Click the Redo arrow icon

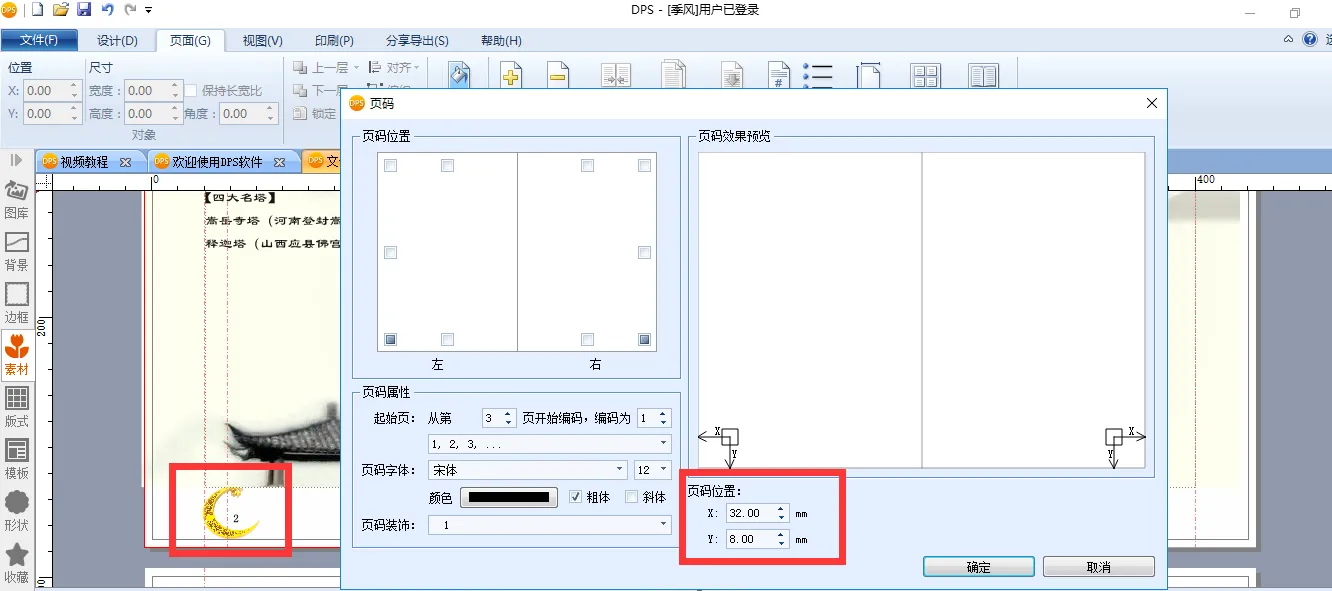[130, 10]
